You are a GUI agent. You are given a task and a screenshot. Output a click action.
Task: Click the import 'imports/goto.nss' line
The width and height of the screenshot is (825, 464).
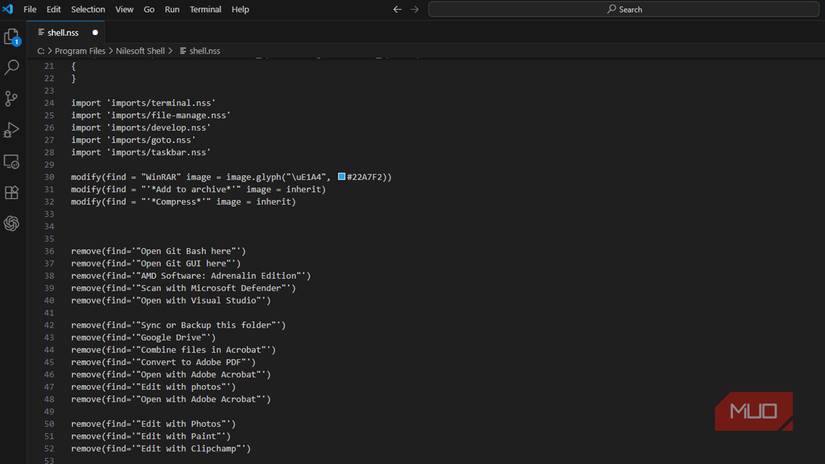(133, 140)
